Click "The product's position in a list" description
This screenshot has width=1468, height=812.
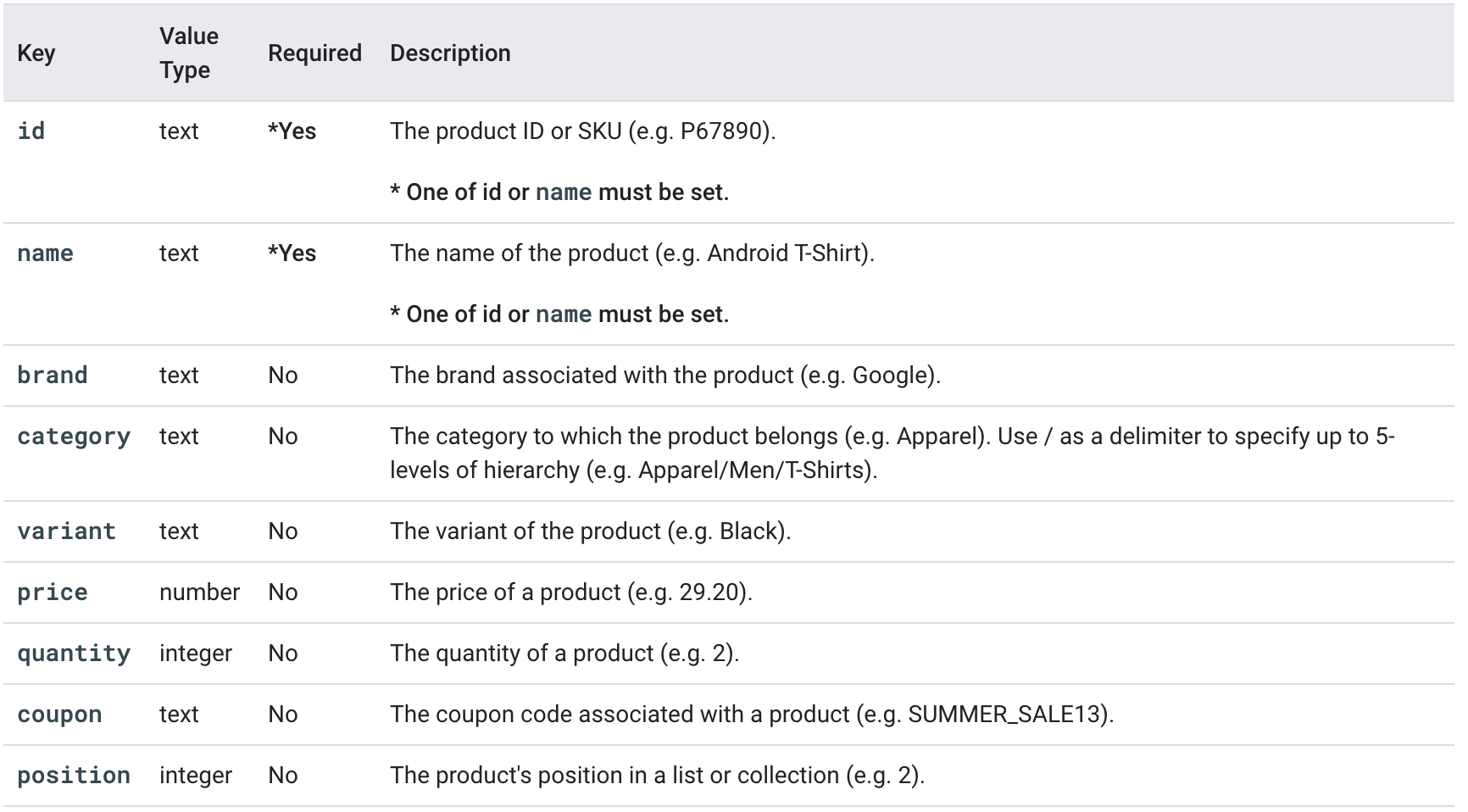point(657,776)
